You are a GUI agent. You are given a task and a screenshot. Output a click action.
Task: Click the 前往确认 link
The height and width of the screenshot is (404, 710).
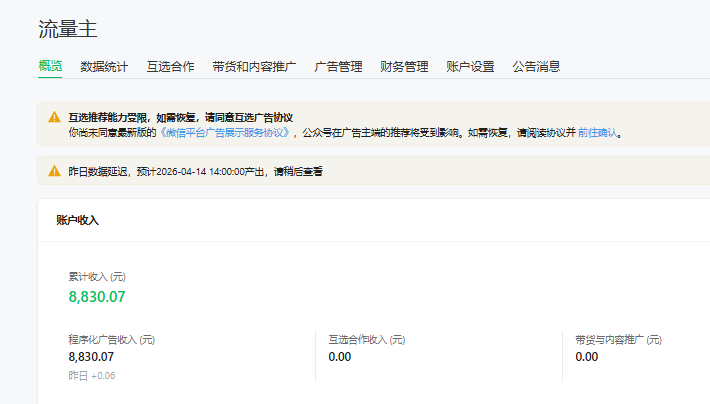pos(597,133)
